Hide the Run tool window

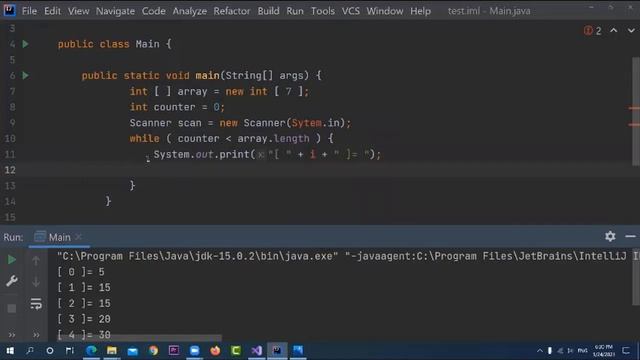tap(630, 236)
